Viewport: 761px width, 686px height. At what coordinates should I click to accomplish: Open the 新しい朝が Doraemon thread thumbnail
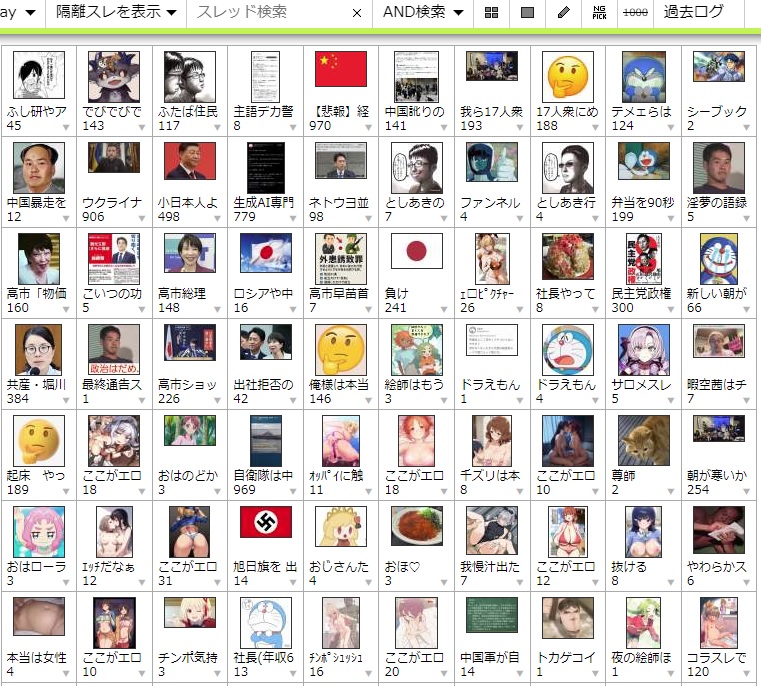(718, 258)
